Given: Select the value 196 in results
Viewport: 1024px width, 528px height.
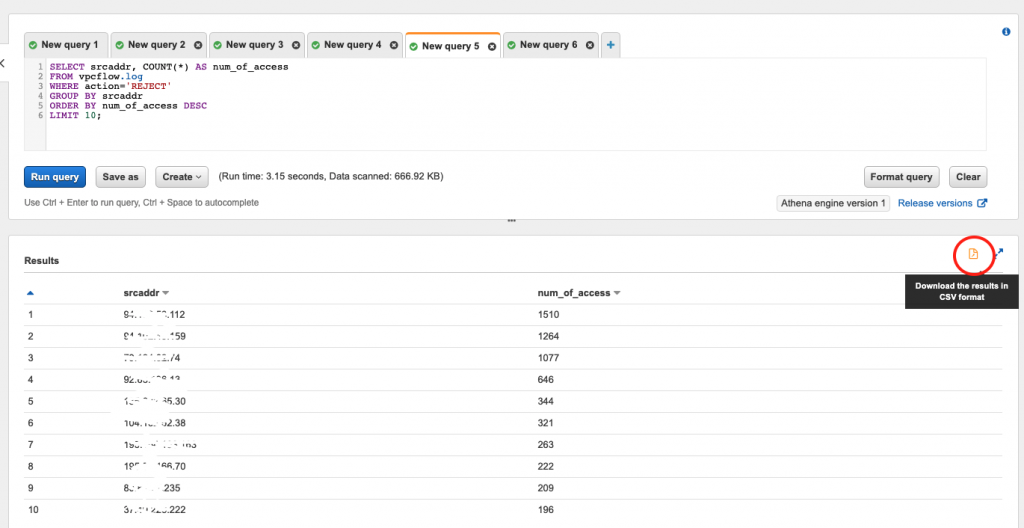Looking at the screenshot, I should [x=545, y=510].
